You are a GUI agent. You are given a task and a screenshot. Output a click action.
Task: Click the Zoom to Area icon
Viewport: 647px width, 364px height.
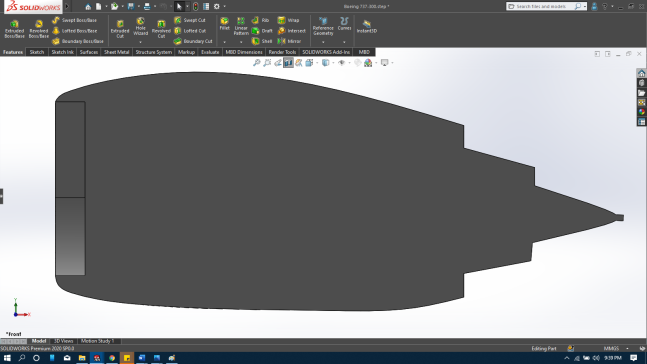[x=267, y=63]
